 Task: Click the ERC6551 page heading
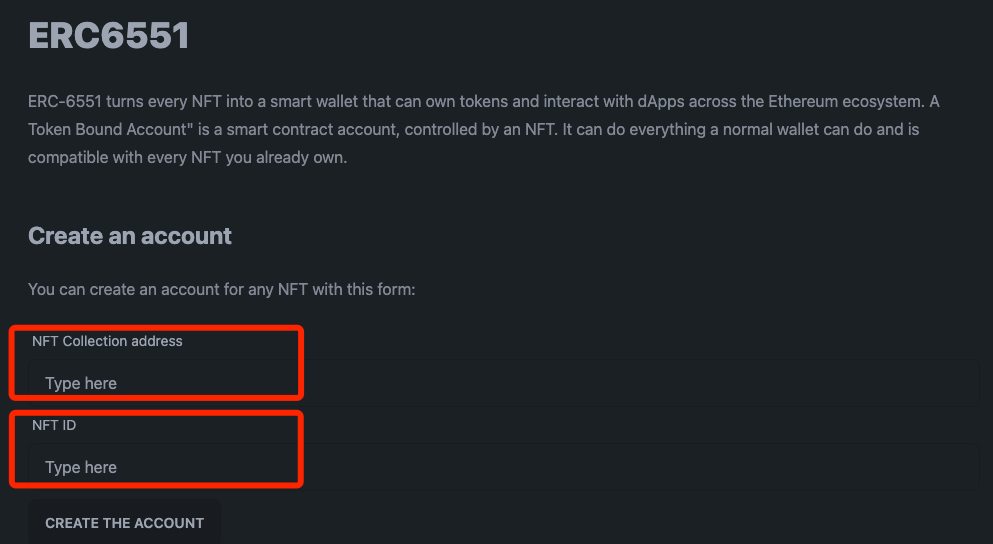pos(108,36)
